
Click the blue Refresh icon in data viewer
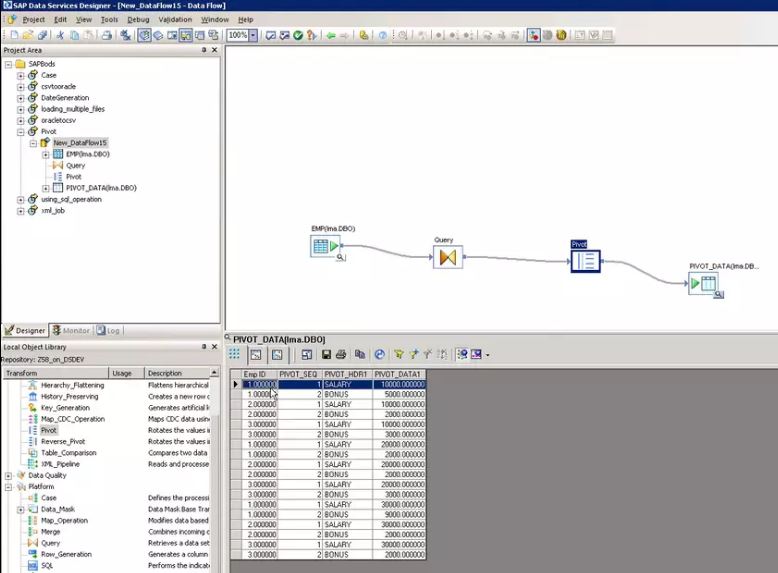pyautogui.click(x=380, y=354)
